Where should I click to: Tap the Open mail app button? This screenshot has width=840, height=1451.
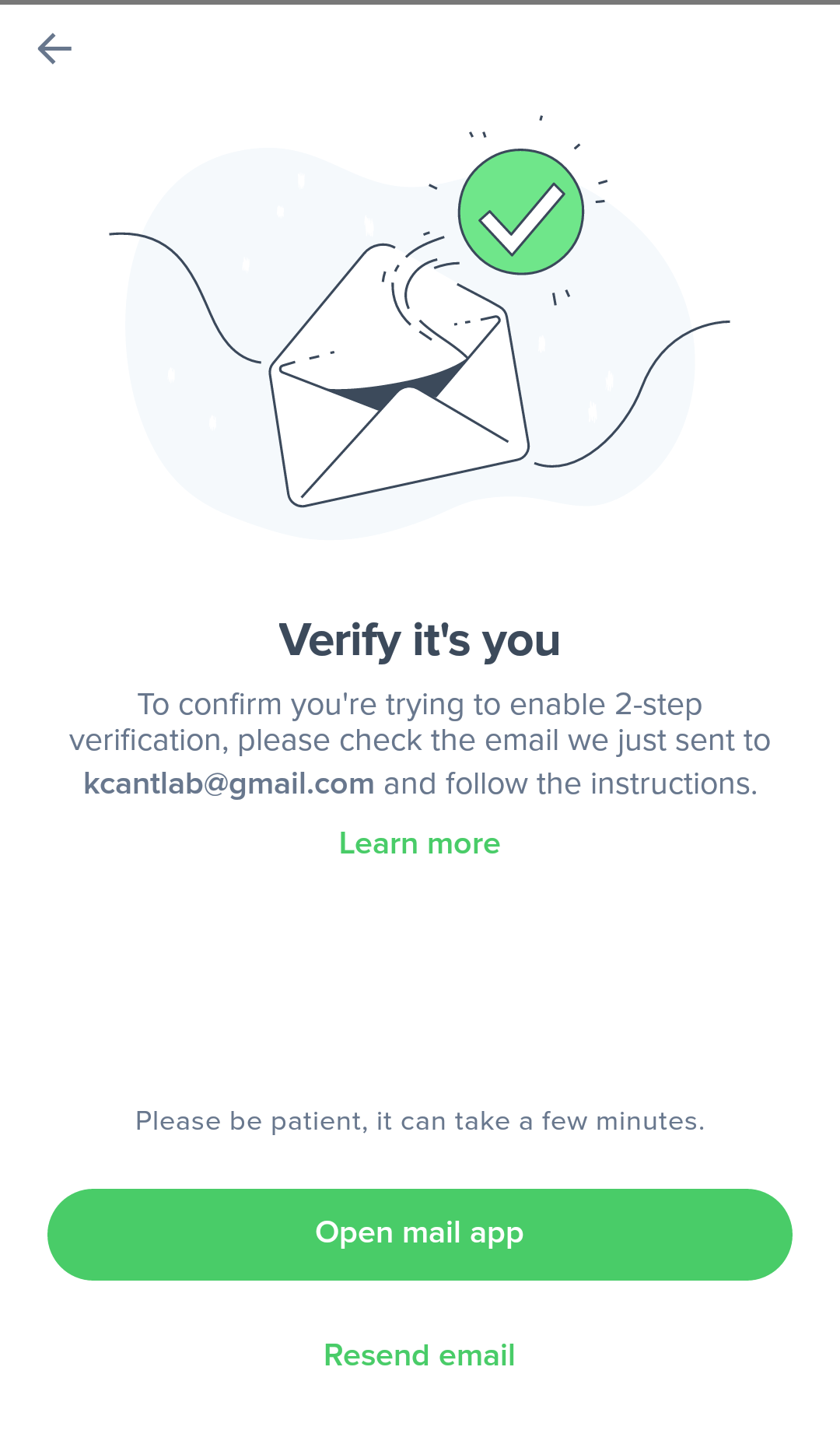[420, 1235]
